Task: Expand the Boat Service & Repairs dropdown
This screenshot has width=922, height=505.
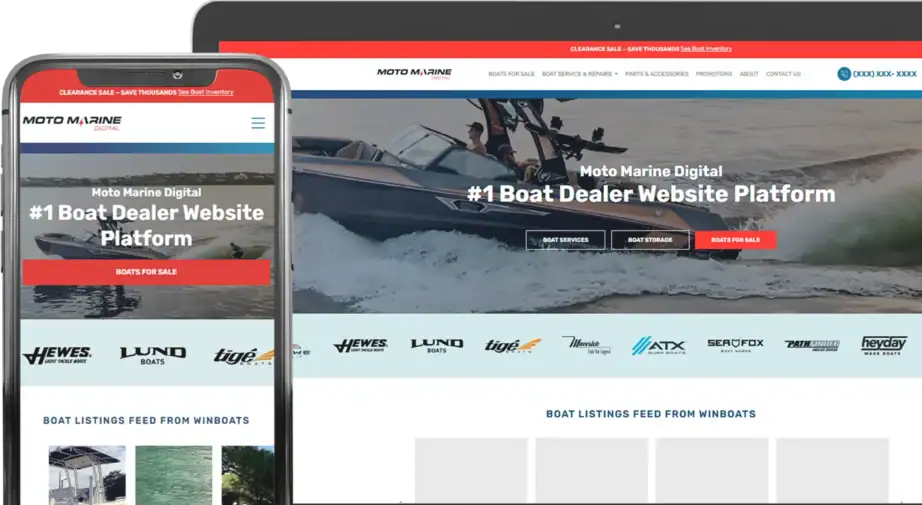Action: point(579,74)
